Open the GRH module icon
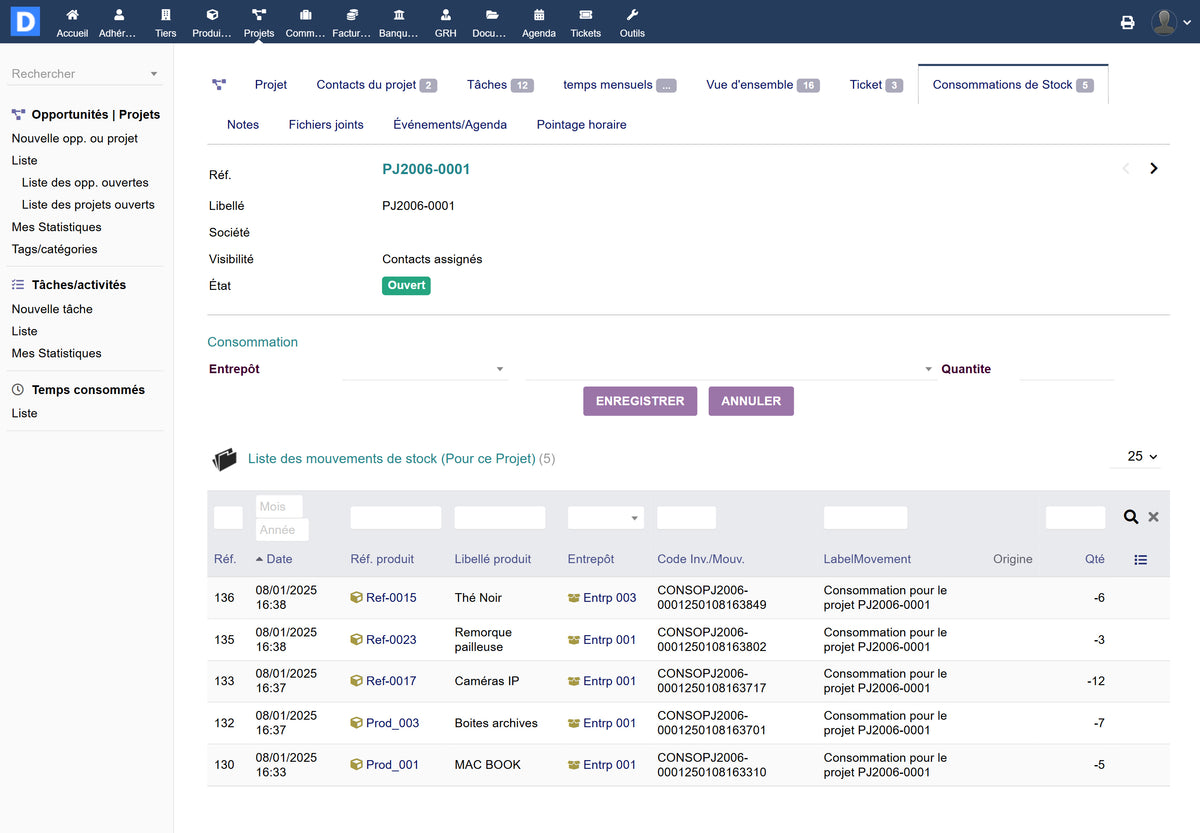This screenshot has width=1200, height=833. click(x=445, y=22)
